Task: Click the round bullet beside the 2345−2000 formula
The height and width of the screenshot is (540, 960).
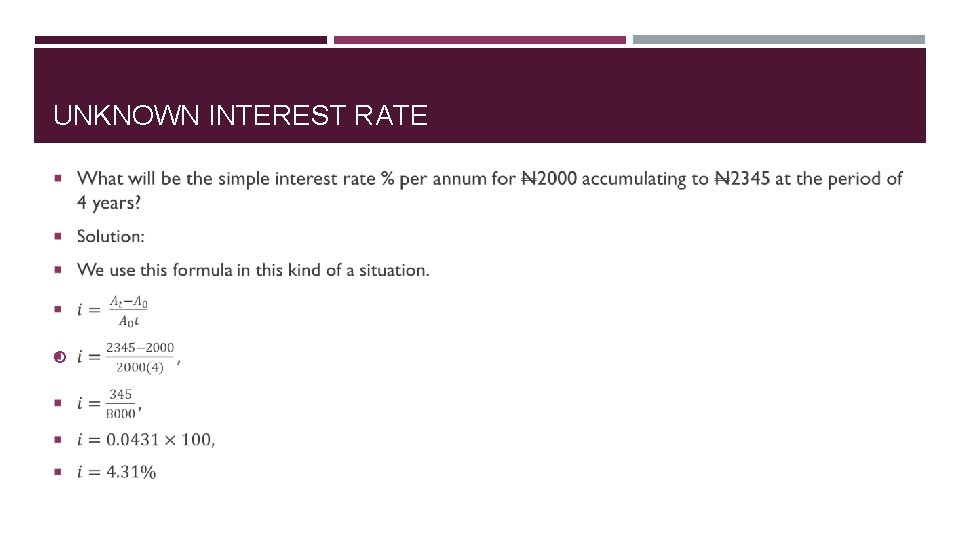Action: point(59,357)
